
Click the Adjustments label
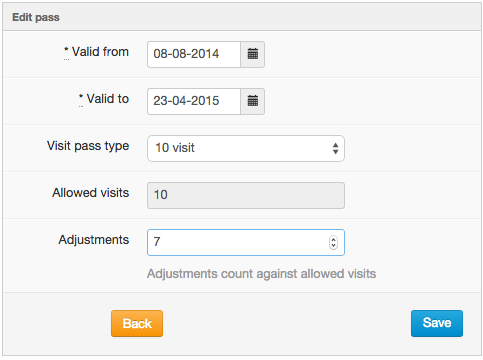(x=94, y=240)
